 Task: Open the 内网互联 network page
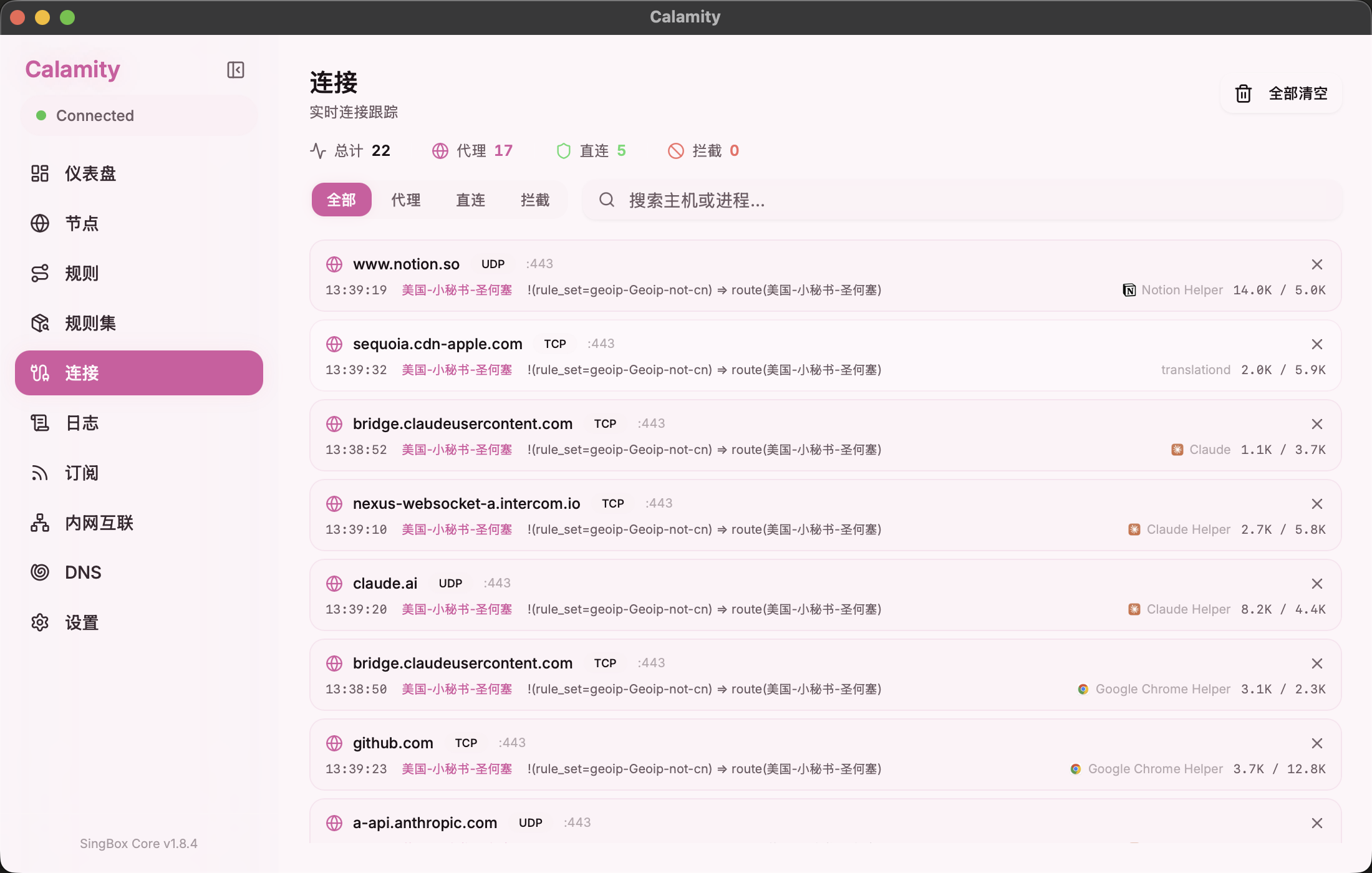pyautogui.click(x=99, y=523)
